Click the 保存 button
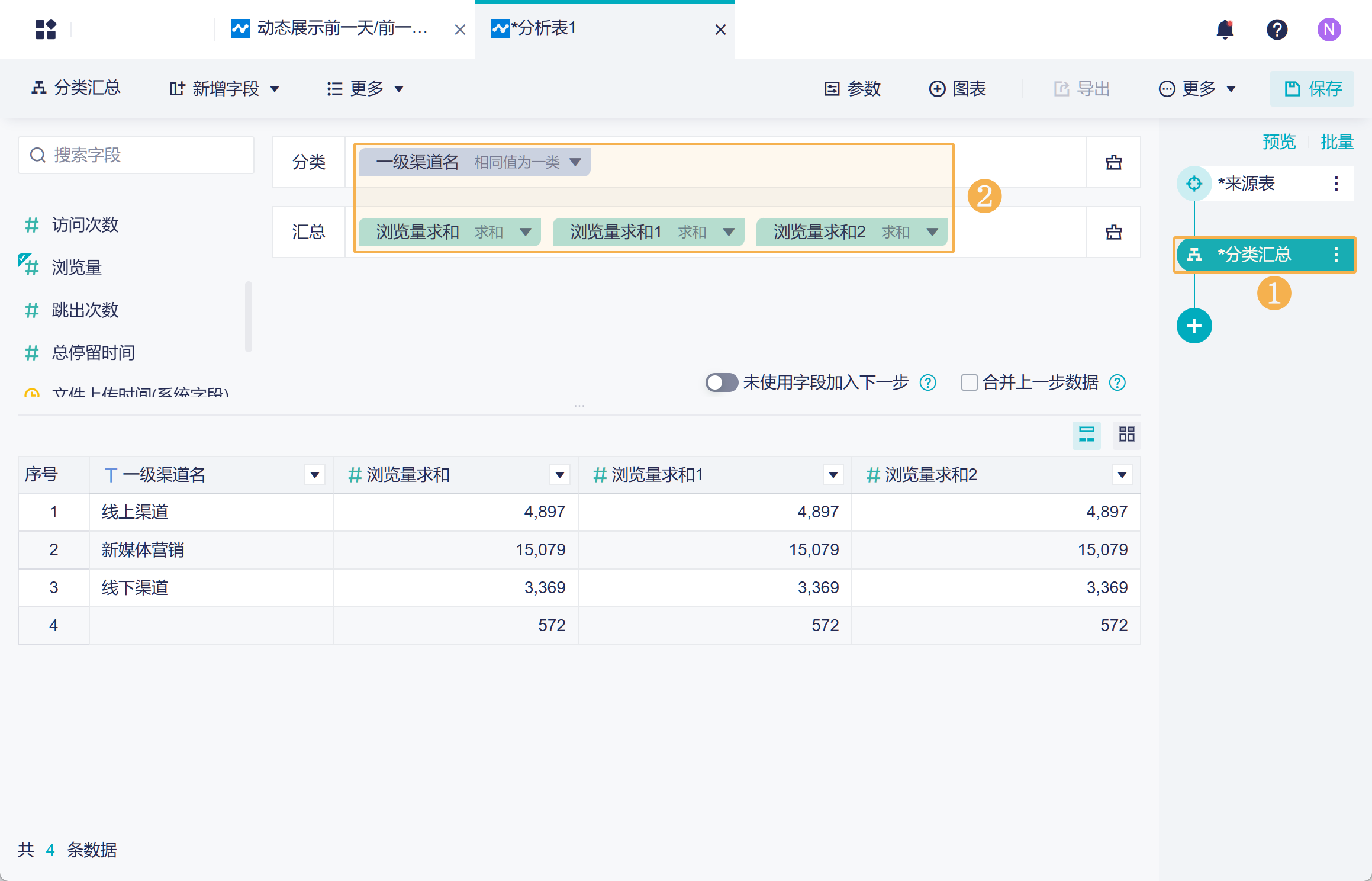 (1312, 89)
